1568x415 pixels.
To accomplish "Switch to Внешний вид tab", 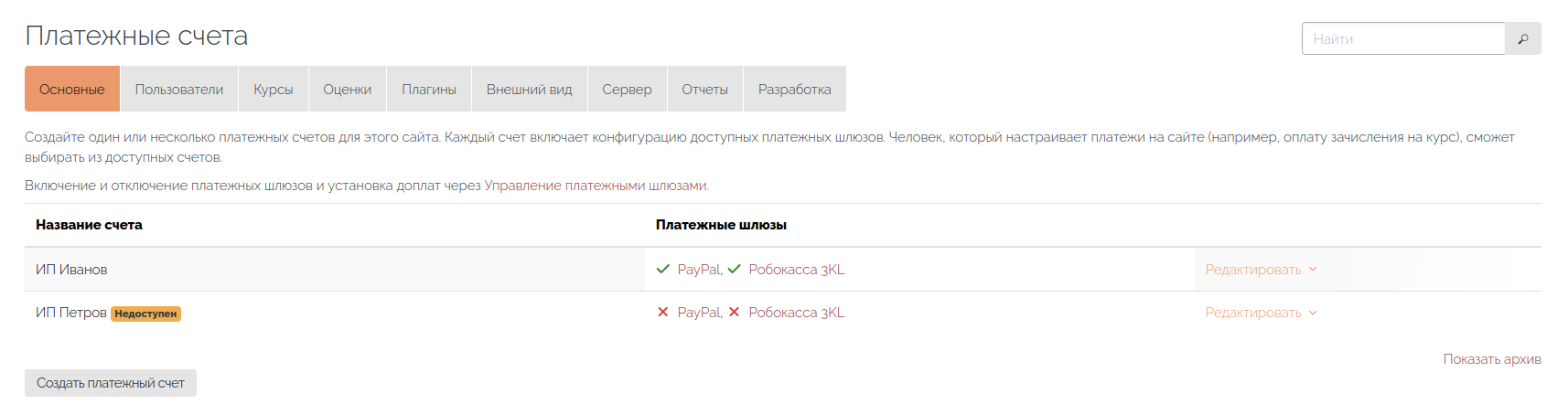I will tap(529, 90).
